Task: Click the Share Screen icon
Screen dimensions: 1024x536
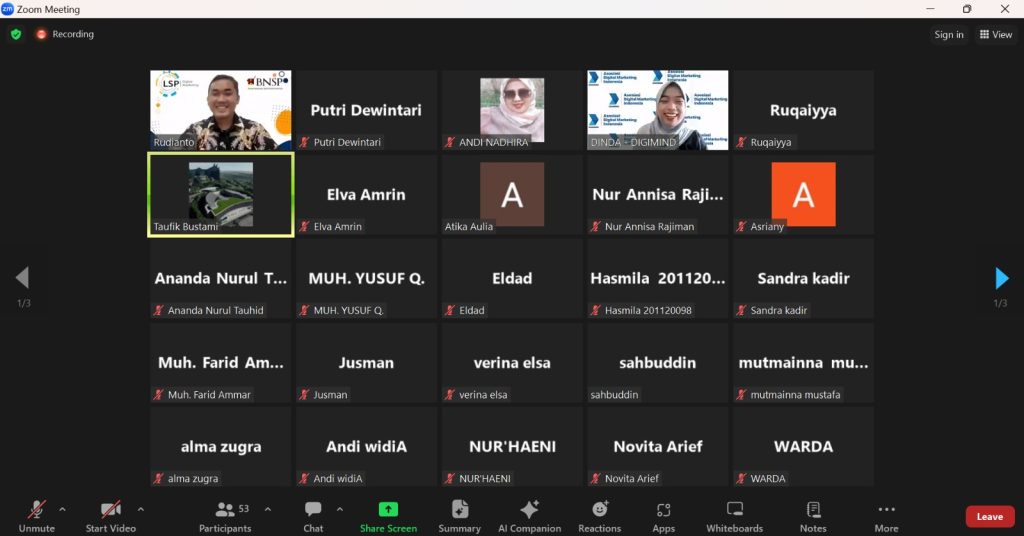Action: coord(388,510)
